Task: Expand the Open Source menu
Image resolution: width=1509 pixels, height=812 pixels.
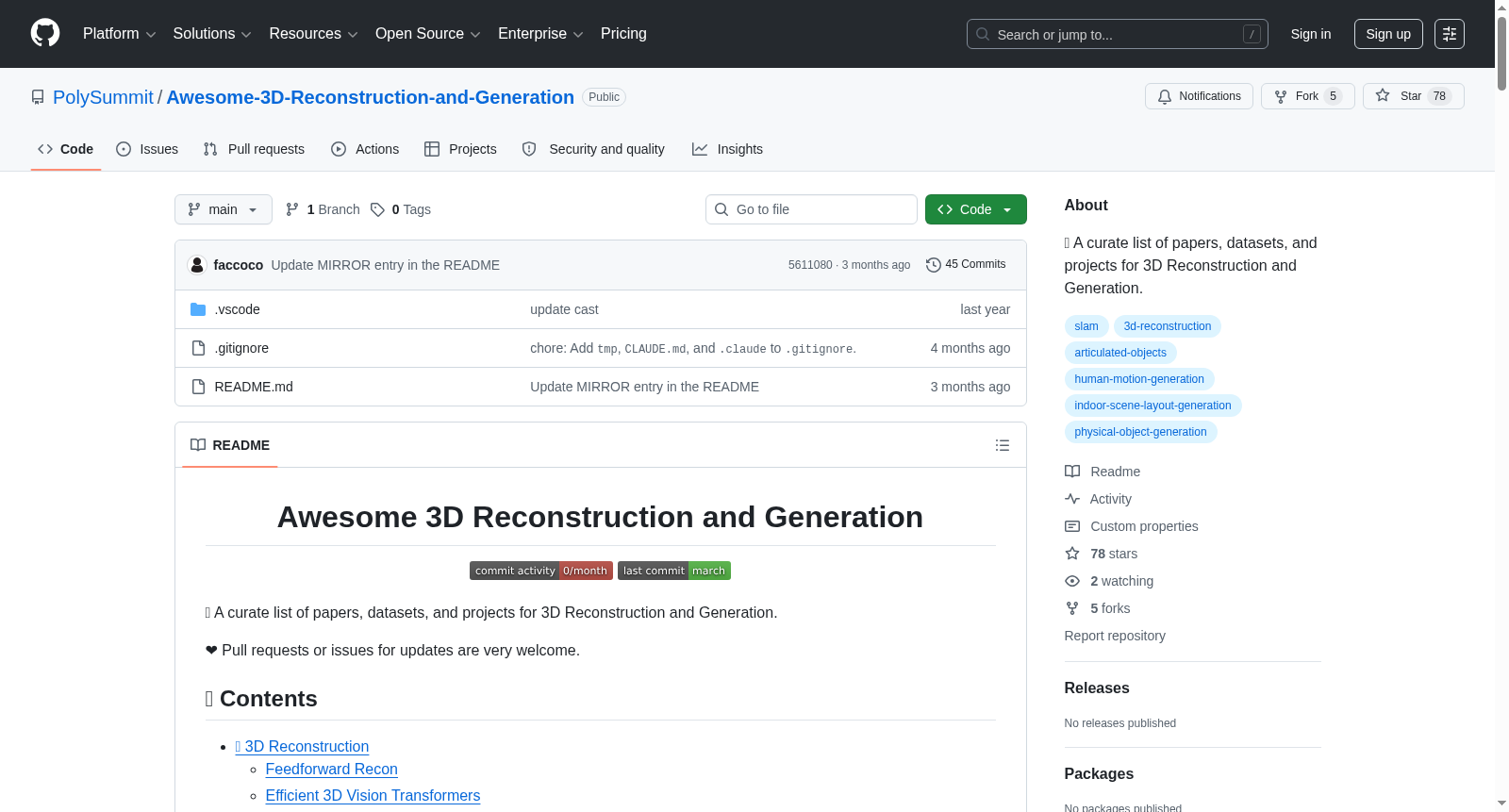Action: click(x=428, y=34)
